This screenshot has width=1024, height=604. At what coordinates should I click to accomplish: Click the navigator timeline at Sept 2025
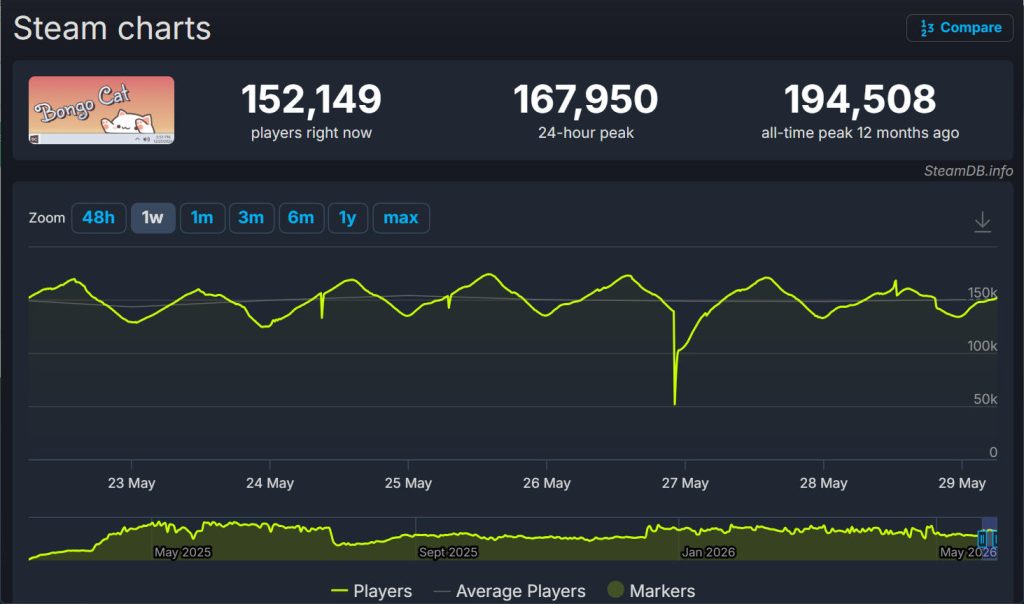point(448,552)
